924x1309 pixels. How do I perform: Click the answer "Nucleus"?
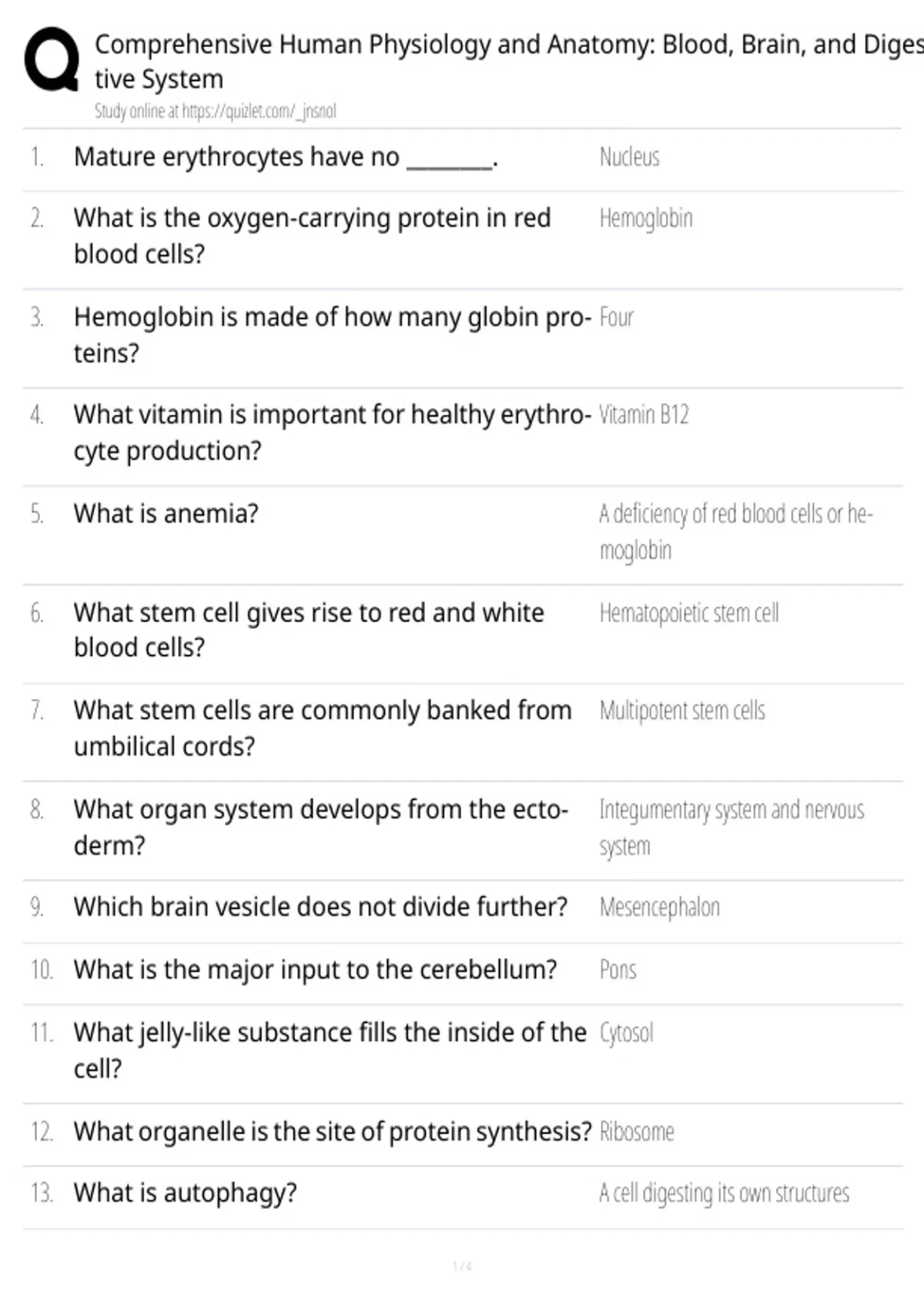click(x=629, y=157)
